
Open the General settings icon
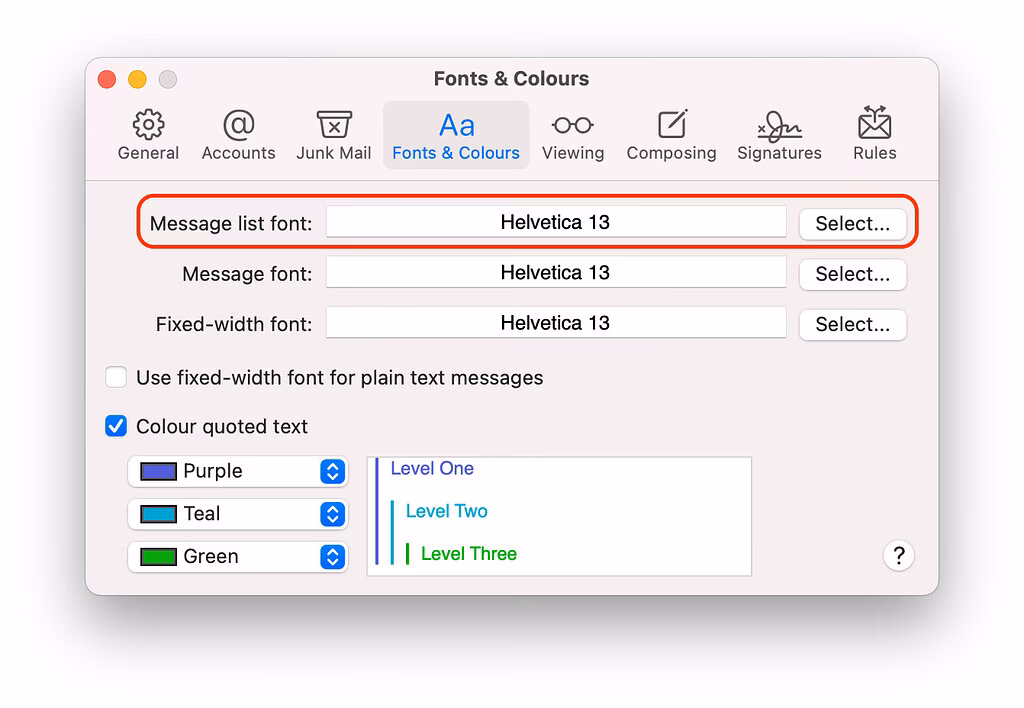148,133
